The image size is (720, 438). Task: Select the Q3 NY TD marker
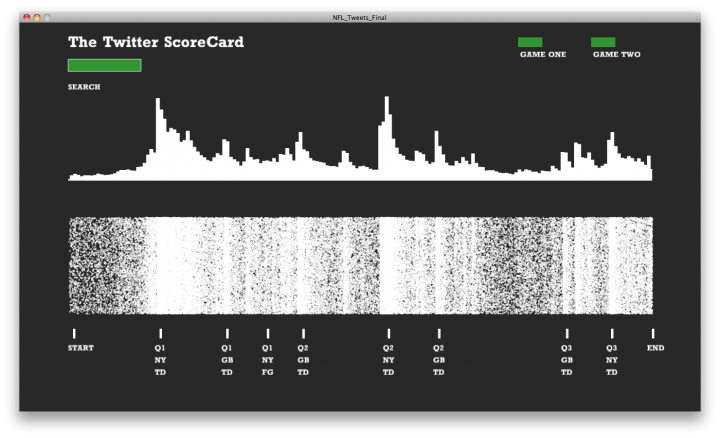pyautogui.click(x=612, y=334)
